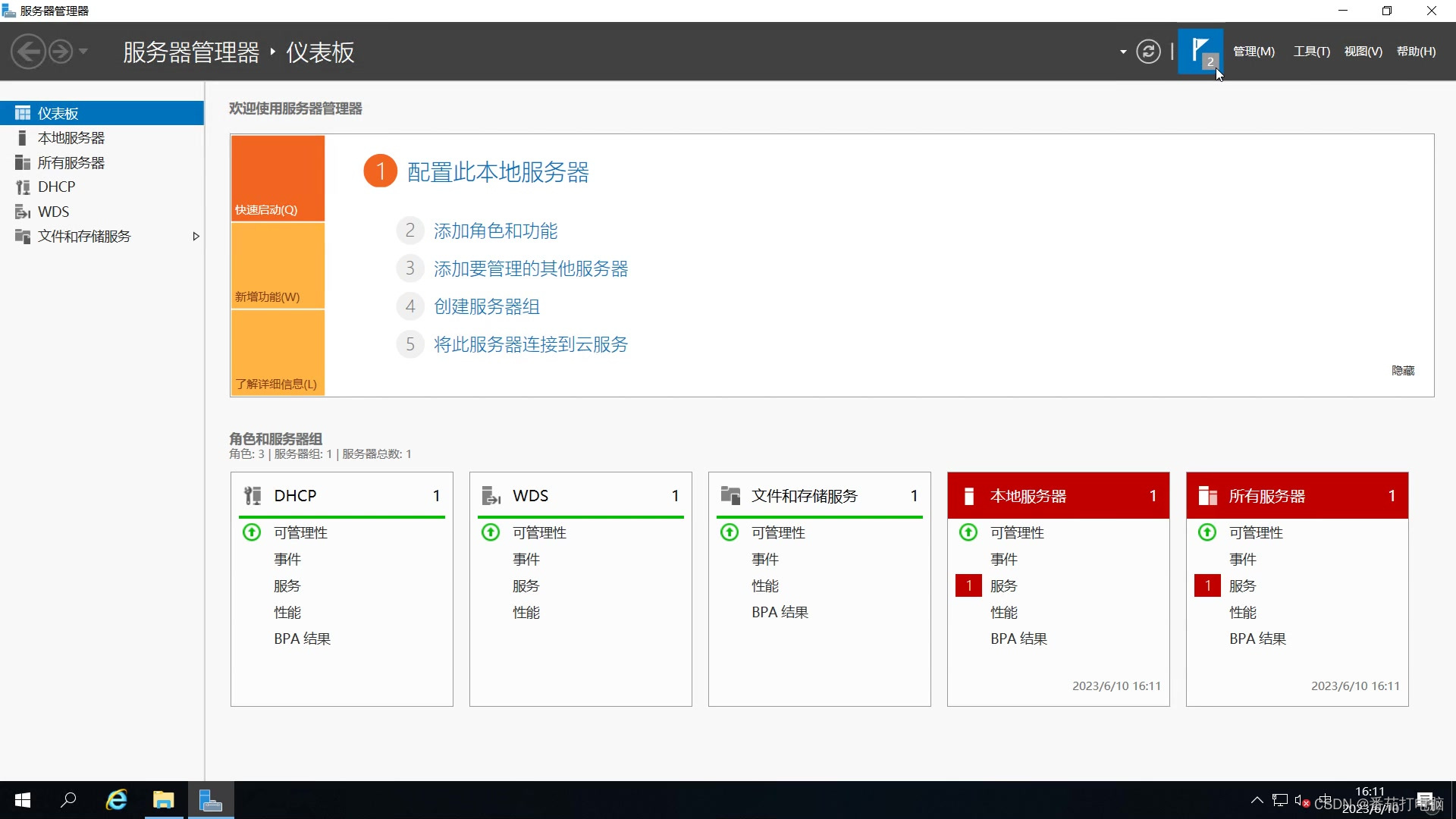
Task: Show hidden system tray icons
Action: [1257, 800]
